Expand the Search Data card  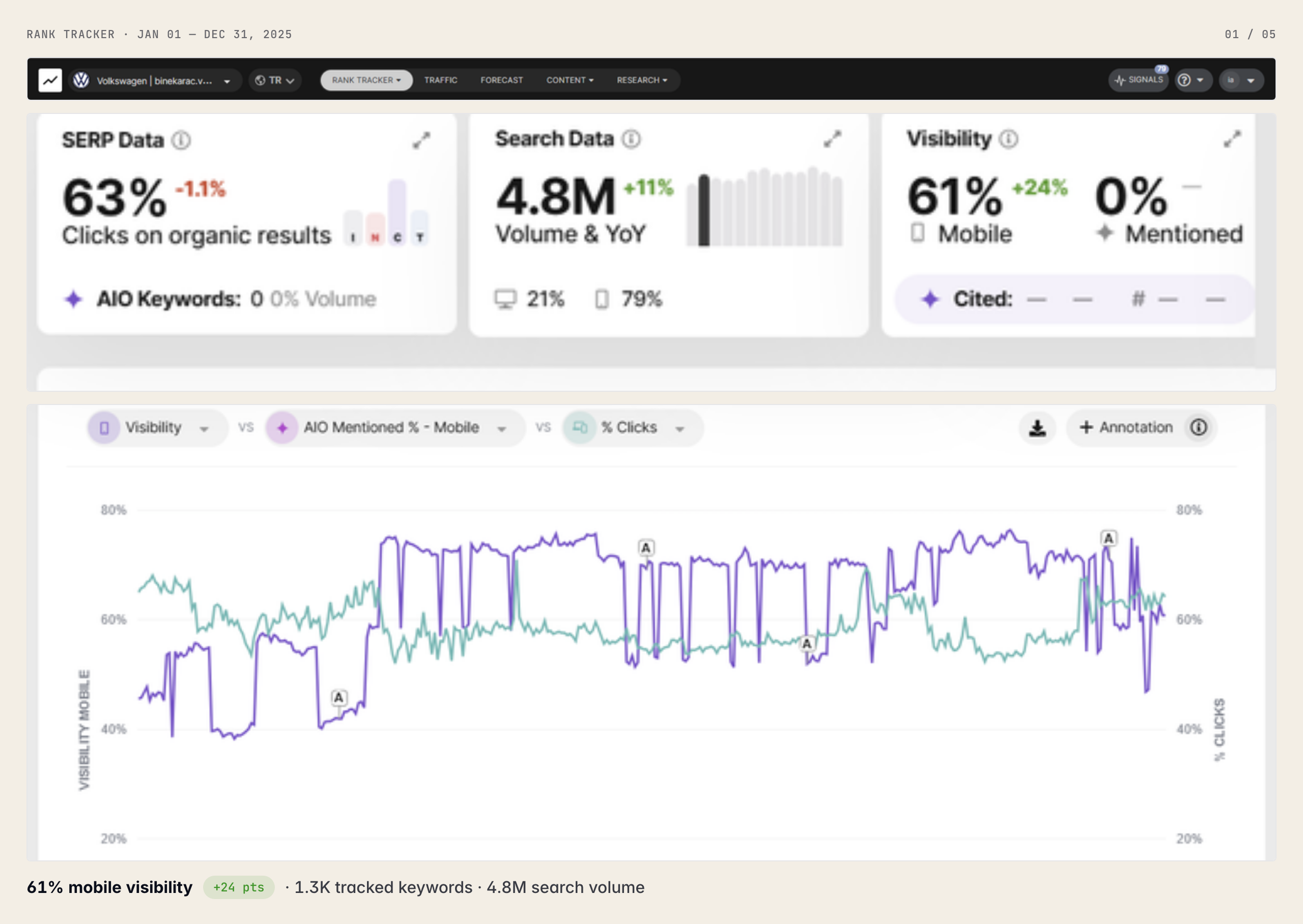[x=832, y=139]
